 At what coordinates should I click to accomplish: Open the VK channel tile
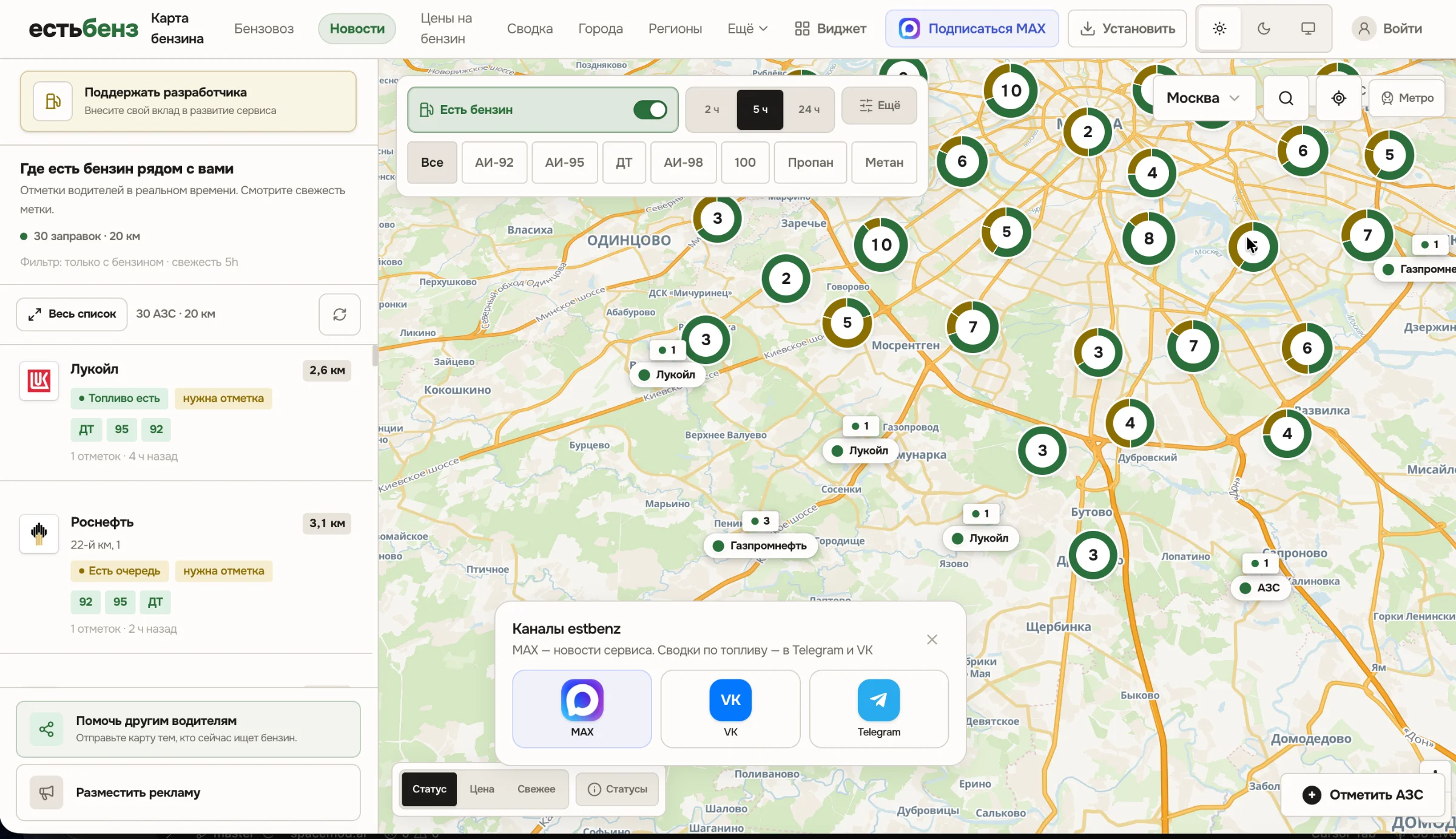[730, 709]
